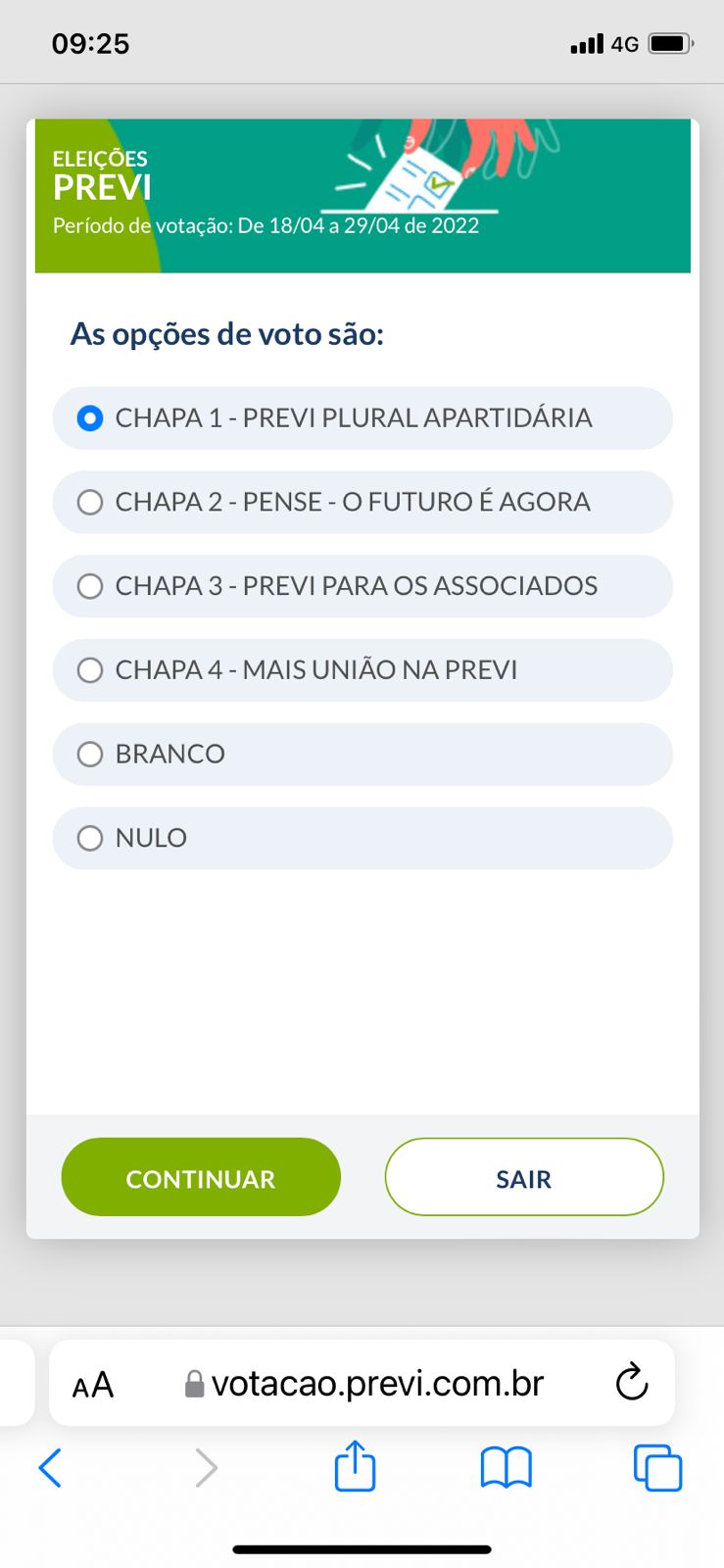This screenshot has height=1568, width=724.
Task: Tap the battery status indicator
Action: point(670,44)
